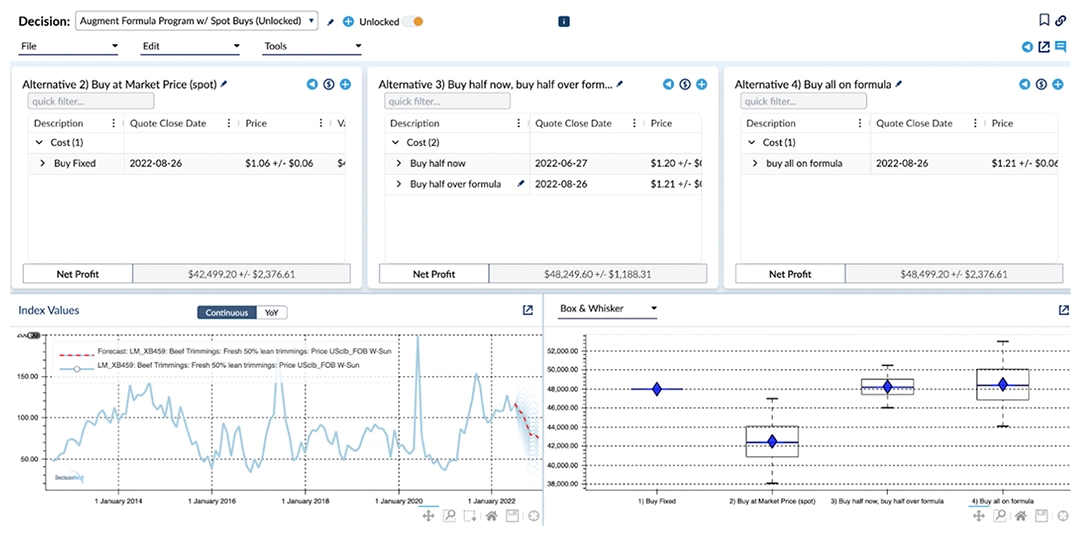The image size is (1080, 539).
Task: Open the Box & Whisker chart type dropdown
Action: [608, 309]
